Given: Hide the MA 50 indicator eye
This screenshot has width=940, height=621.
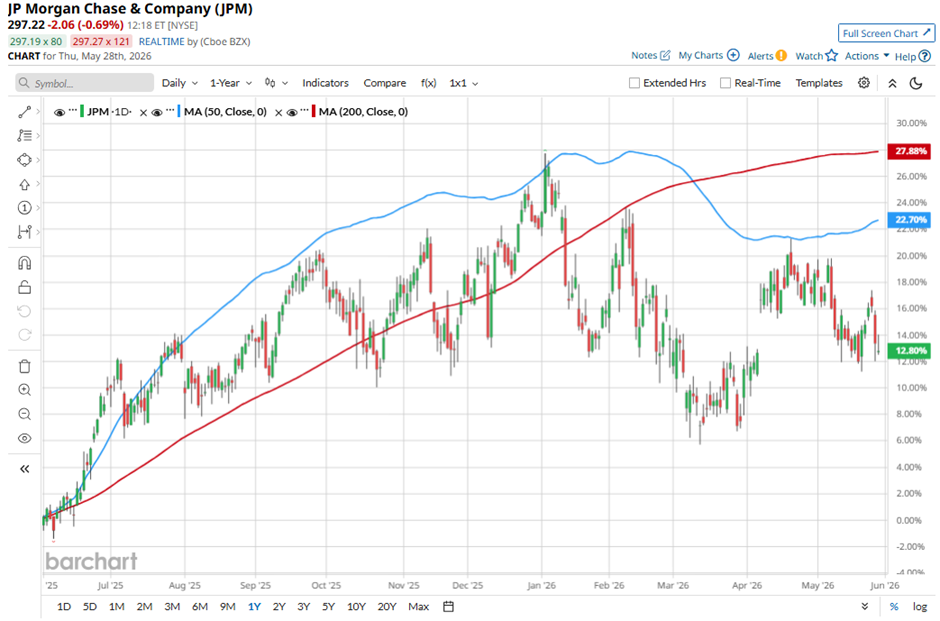Looking at the screenshot, I should (x=157, y=112).
